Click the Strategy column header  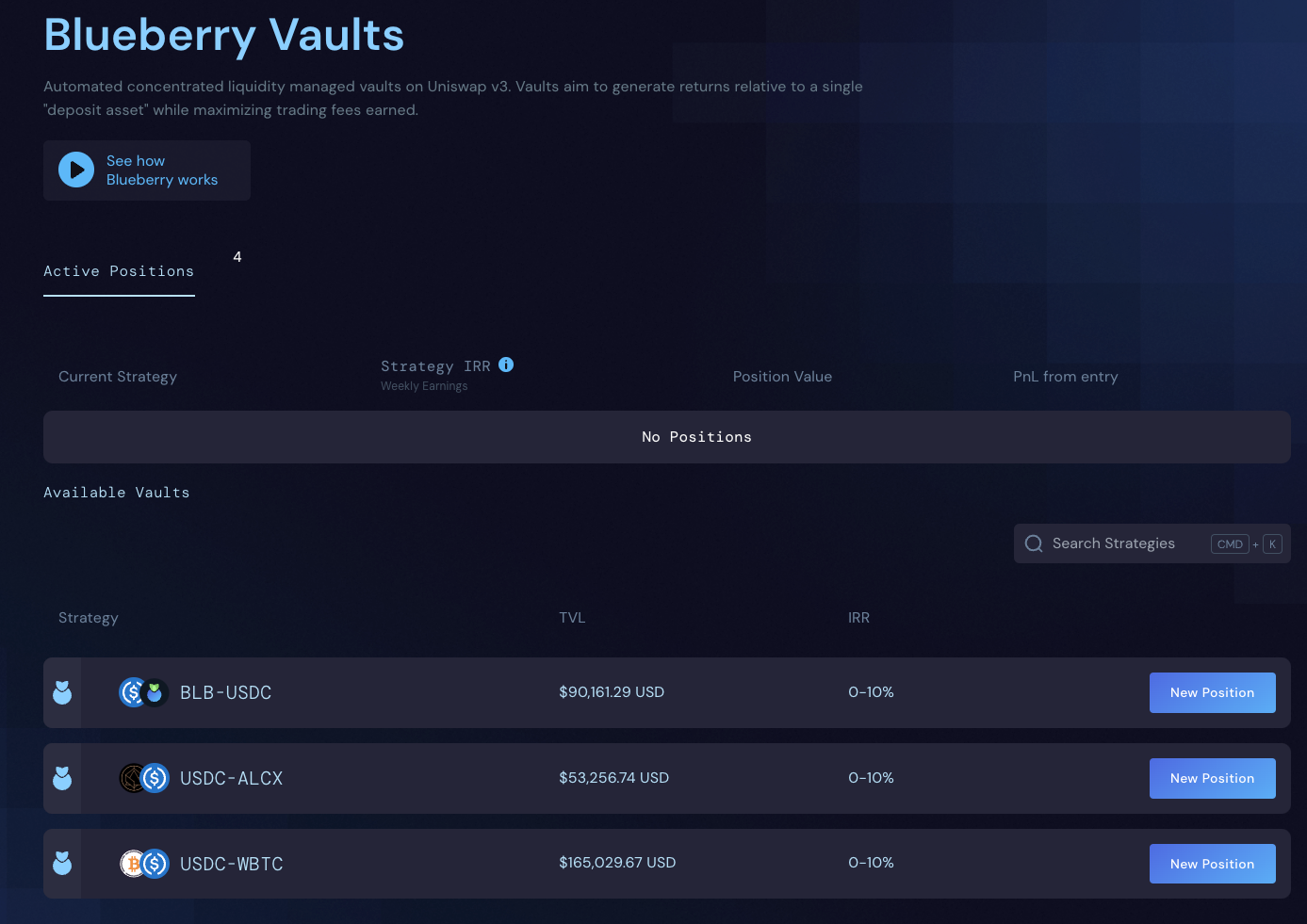click(89, 618)
